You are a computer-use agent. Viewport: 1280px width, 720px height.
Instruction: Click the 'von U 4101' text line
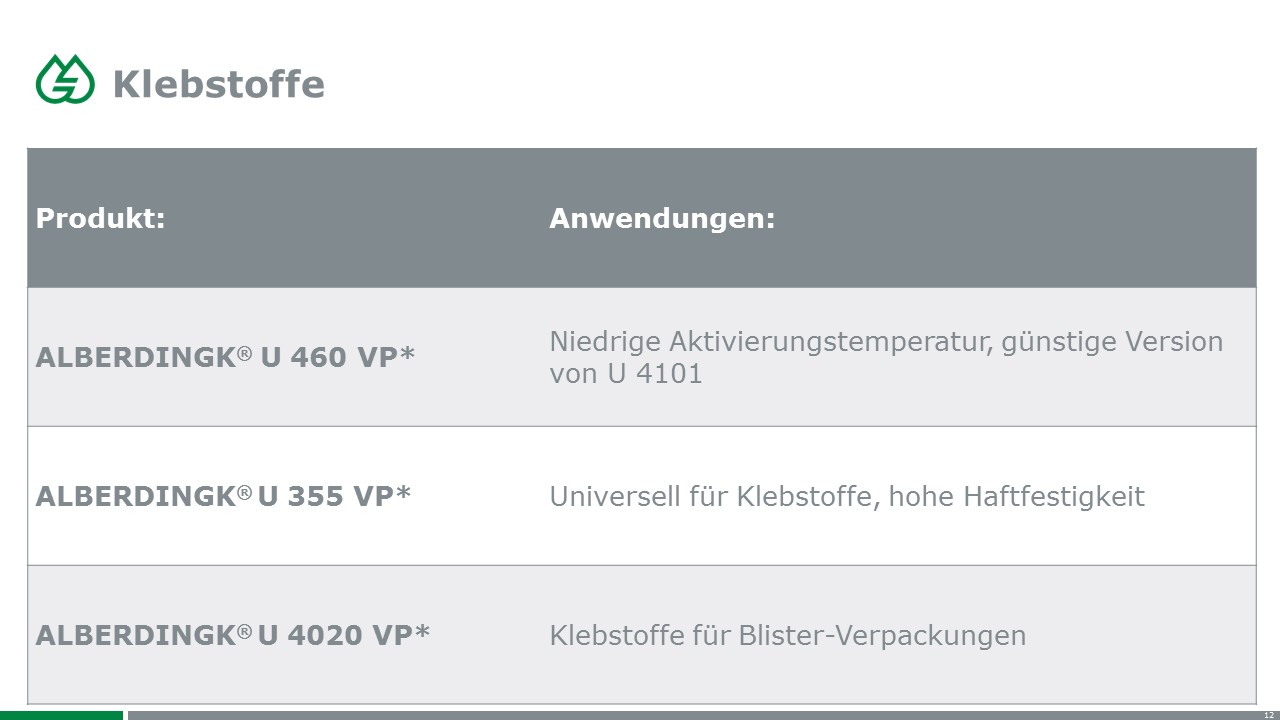pos(626,374)
